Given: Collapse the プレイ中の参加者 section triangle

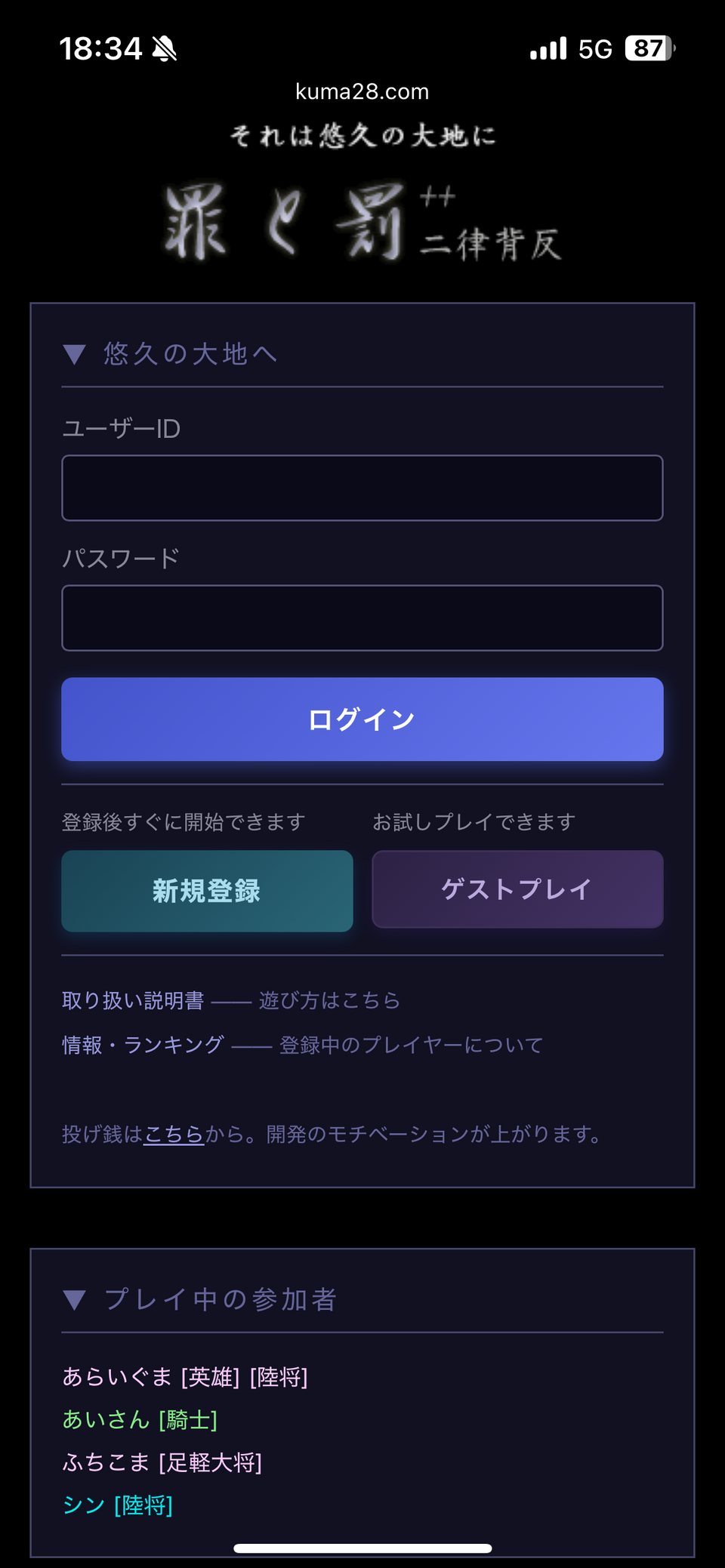Looking at the screenshot, I should (74, 1299).
